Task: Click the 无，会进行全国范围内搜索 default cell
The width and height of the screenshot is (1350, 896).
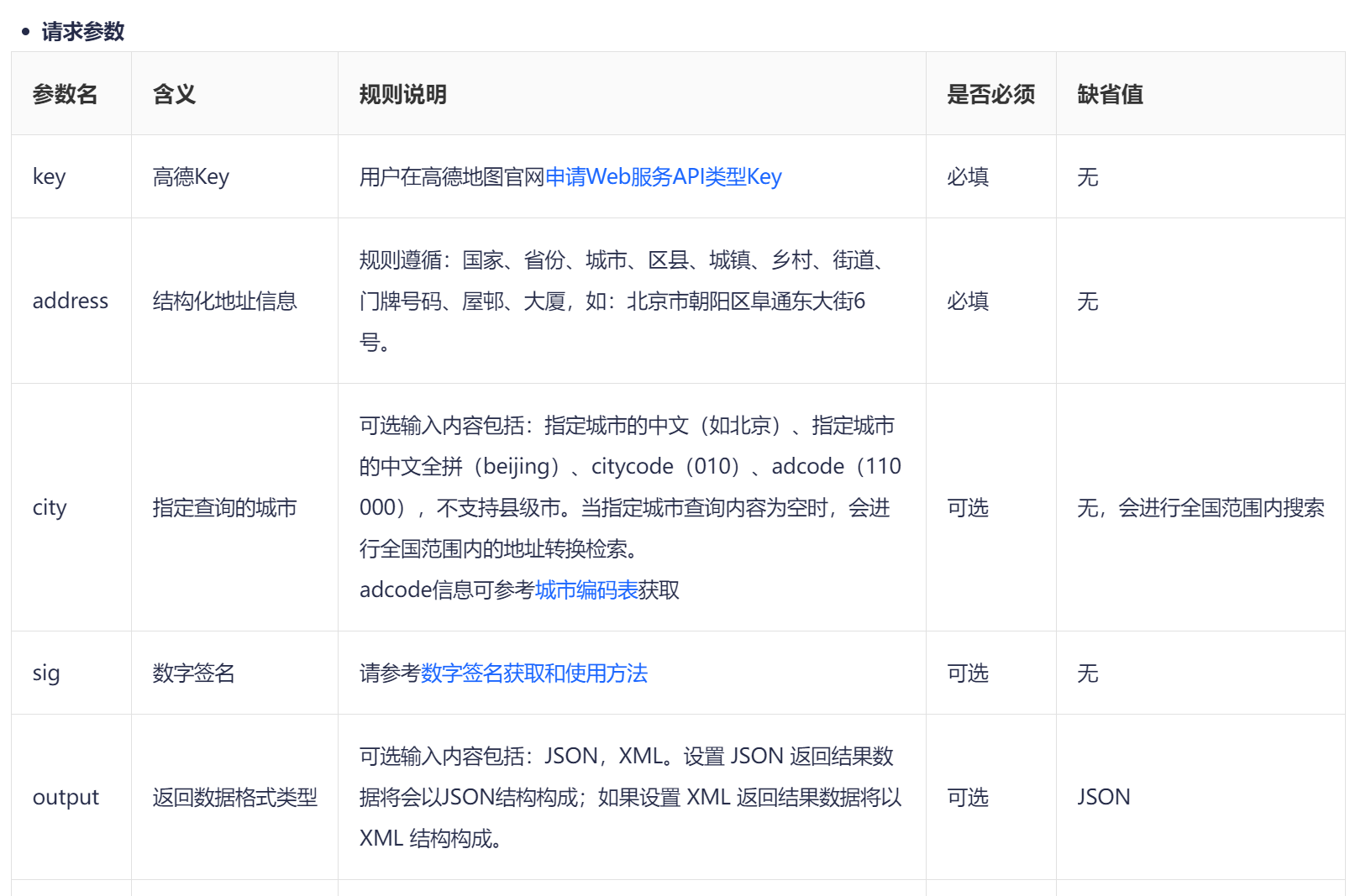Action: point(1200,508)
